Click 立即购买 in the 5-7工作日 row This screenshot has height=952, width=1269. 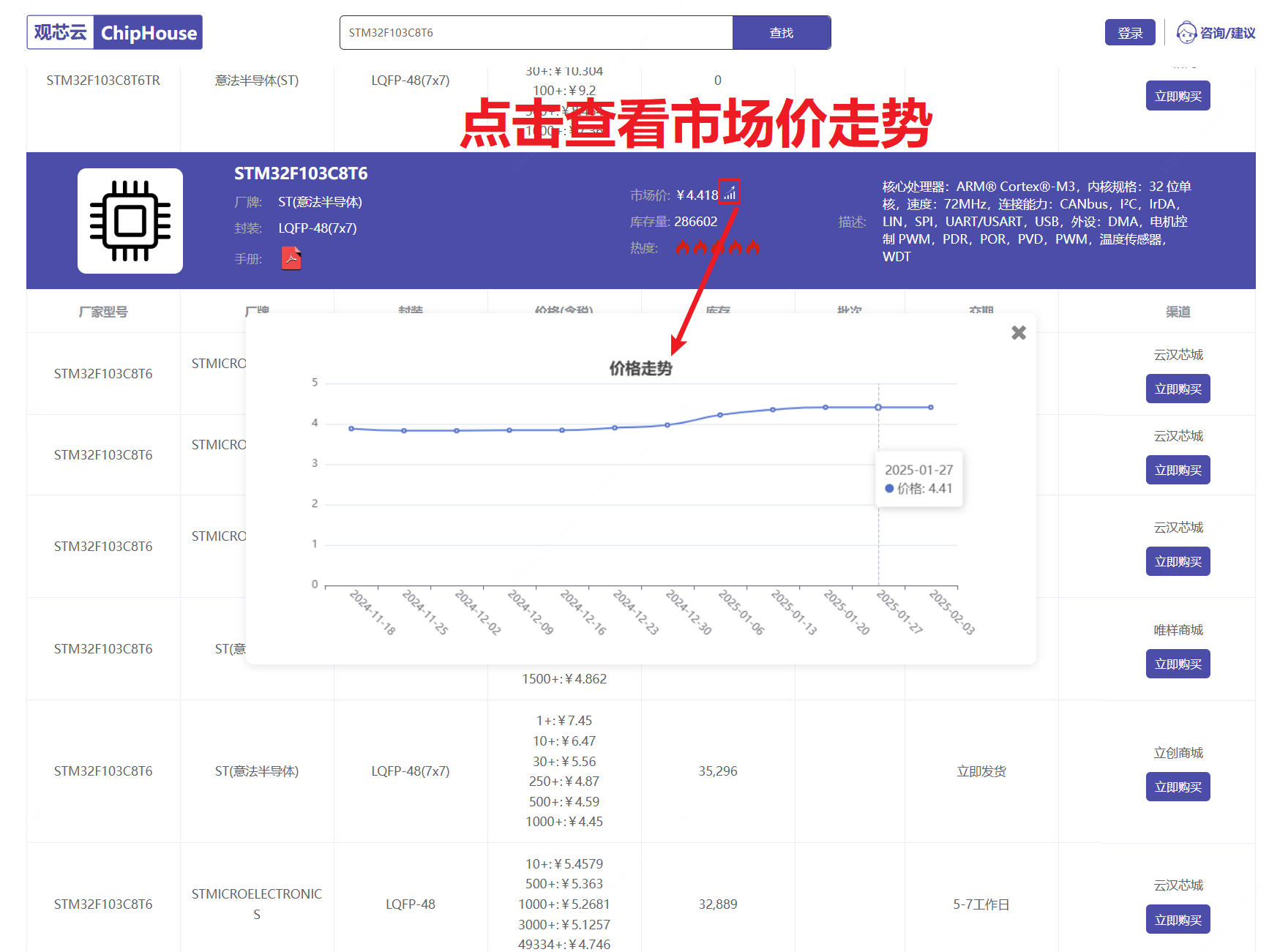[x=1178, y=919]
